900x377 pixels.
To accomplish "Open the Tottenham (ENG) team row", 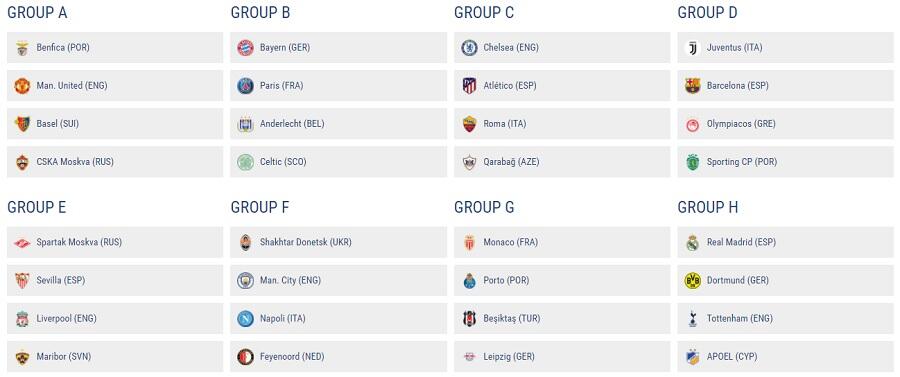I will coord(786,318).
